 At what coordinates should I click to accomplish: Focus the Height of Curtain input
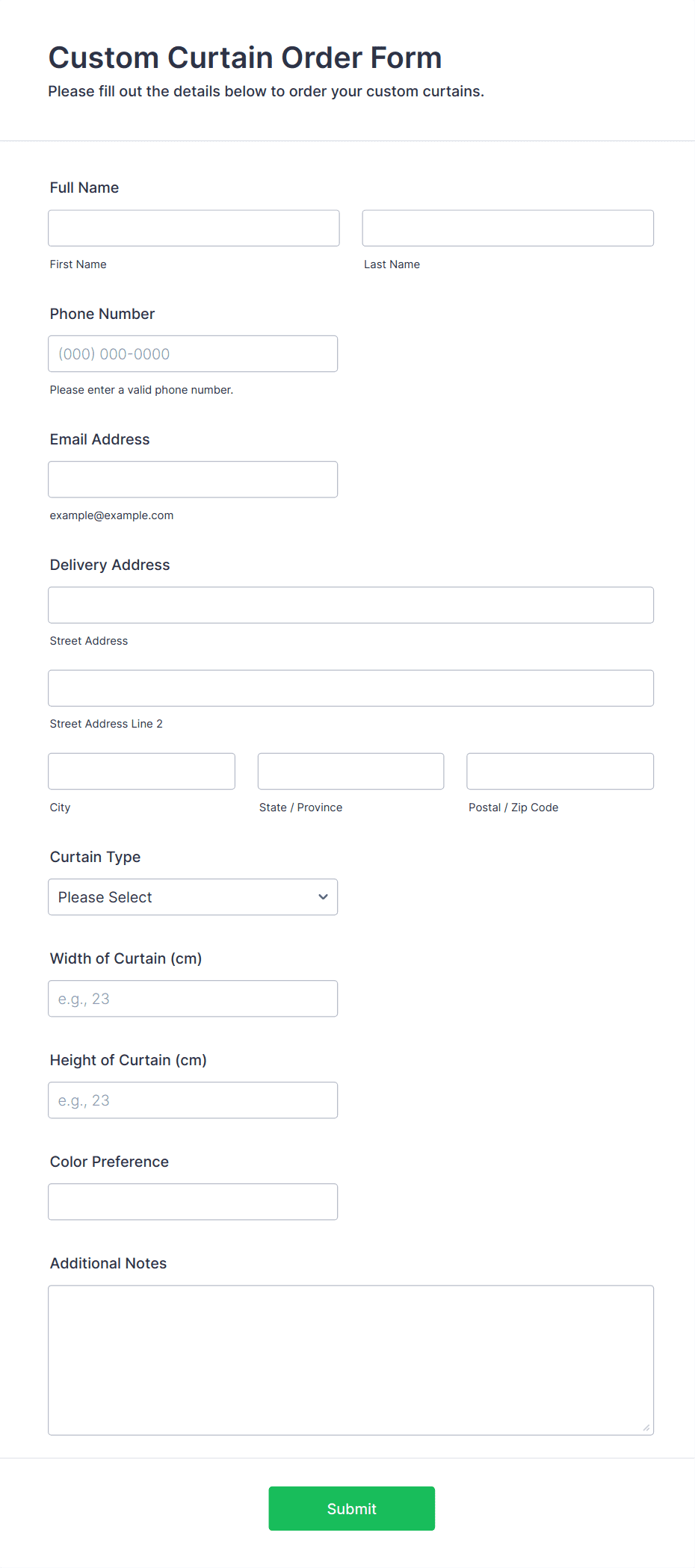(193, 1100)
